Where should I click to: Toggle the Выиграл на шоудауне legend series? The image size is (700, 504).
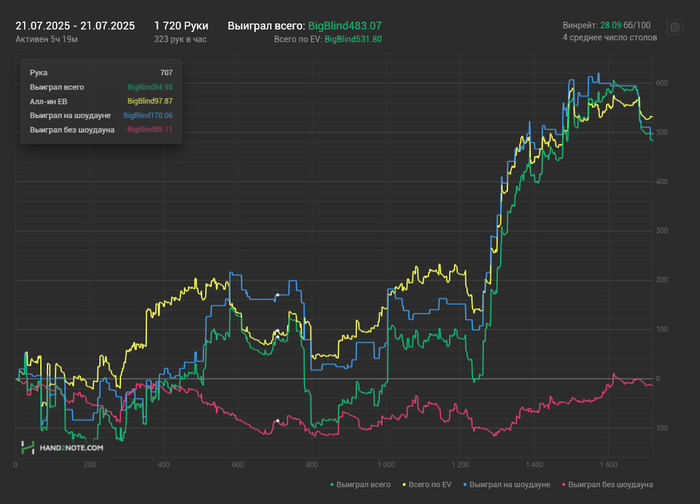pyautogui.click(x=506, y=484)
